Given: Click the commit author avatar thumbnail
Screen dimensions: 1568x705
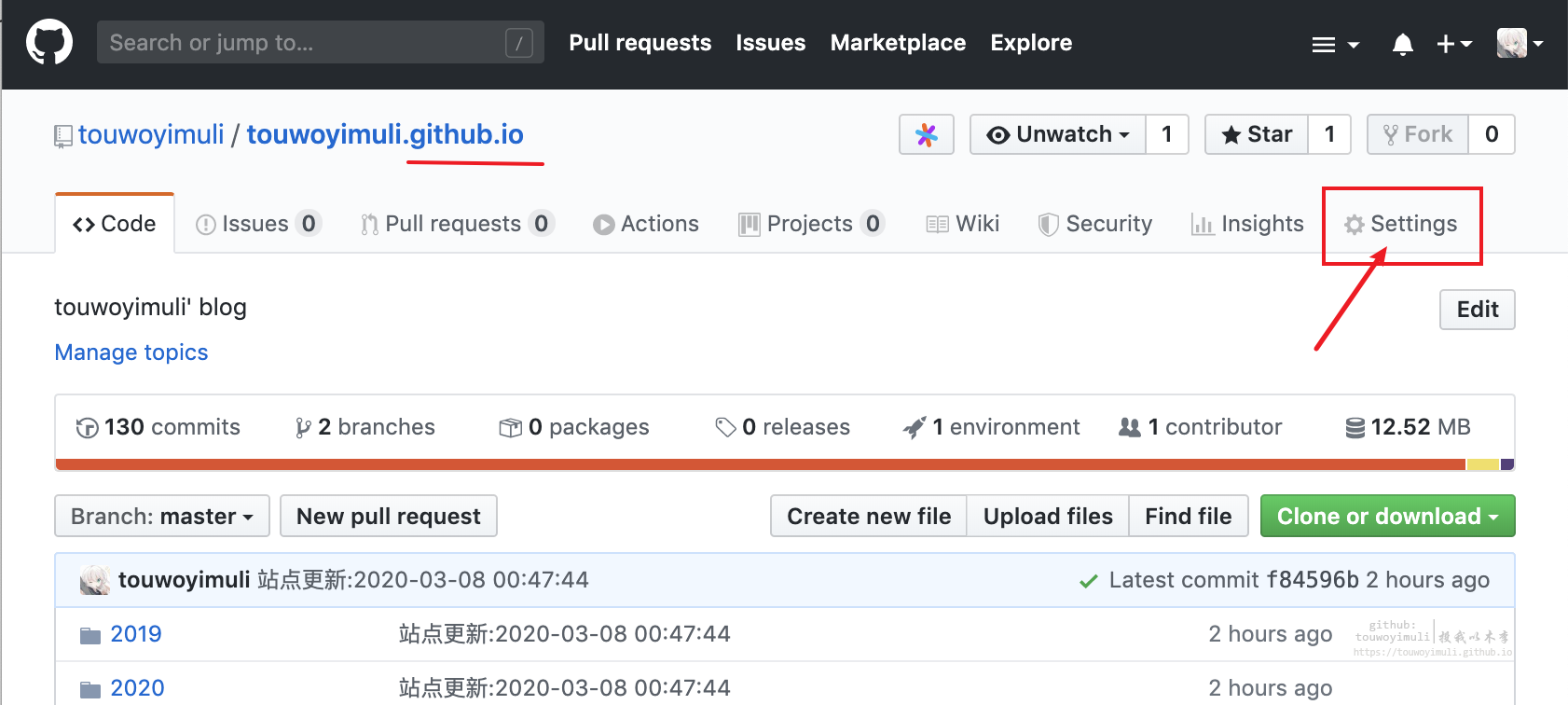Looking at the screenshot, I should click(95, 580).
